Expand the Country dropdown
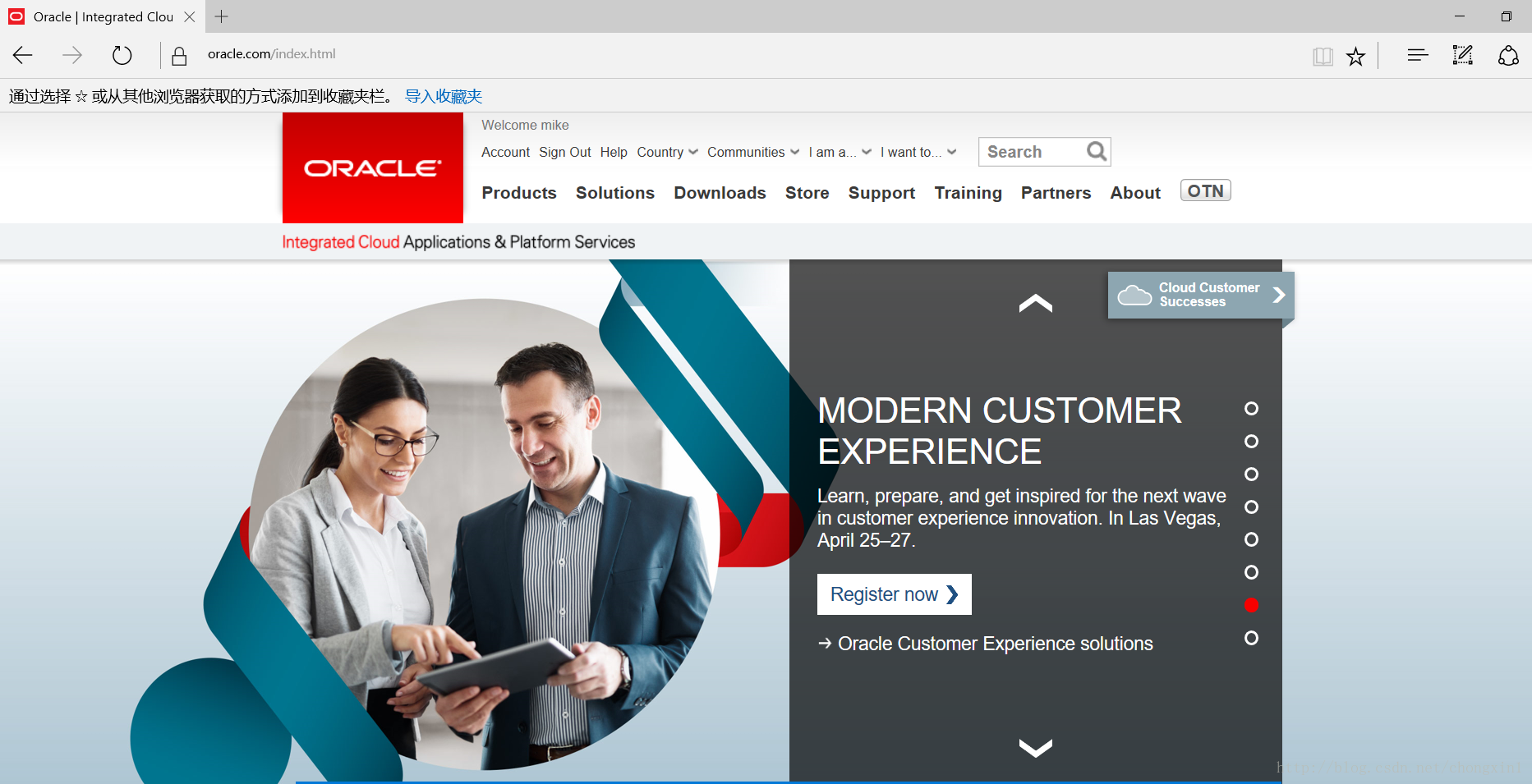Image resolution: width=1532 pixels, height=784 pixels. pos(667,152)
